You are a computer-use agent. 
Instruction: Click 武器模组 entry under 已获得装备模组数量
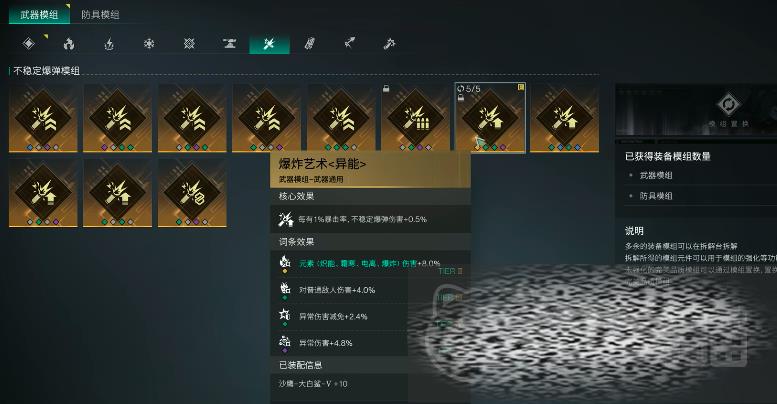(x=656, y=175)
